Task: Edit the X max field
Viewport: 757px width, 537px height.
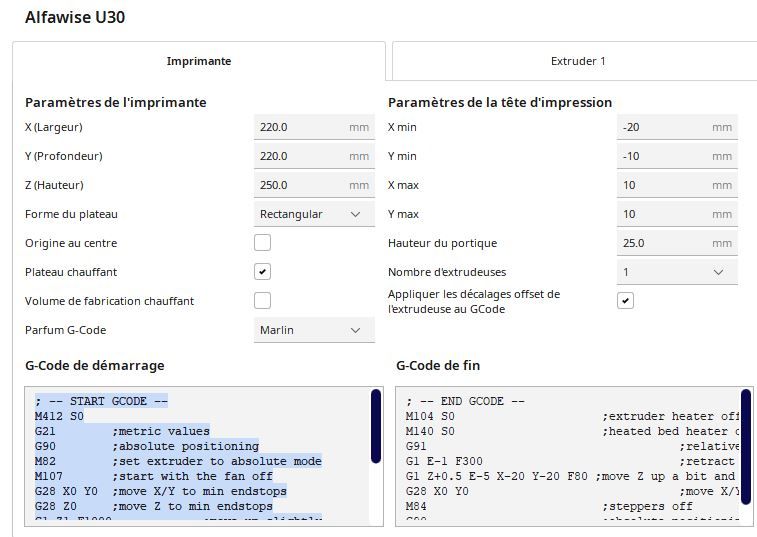Action: (664, 186)
